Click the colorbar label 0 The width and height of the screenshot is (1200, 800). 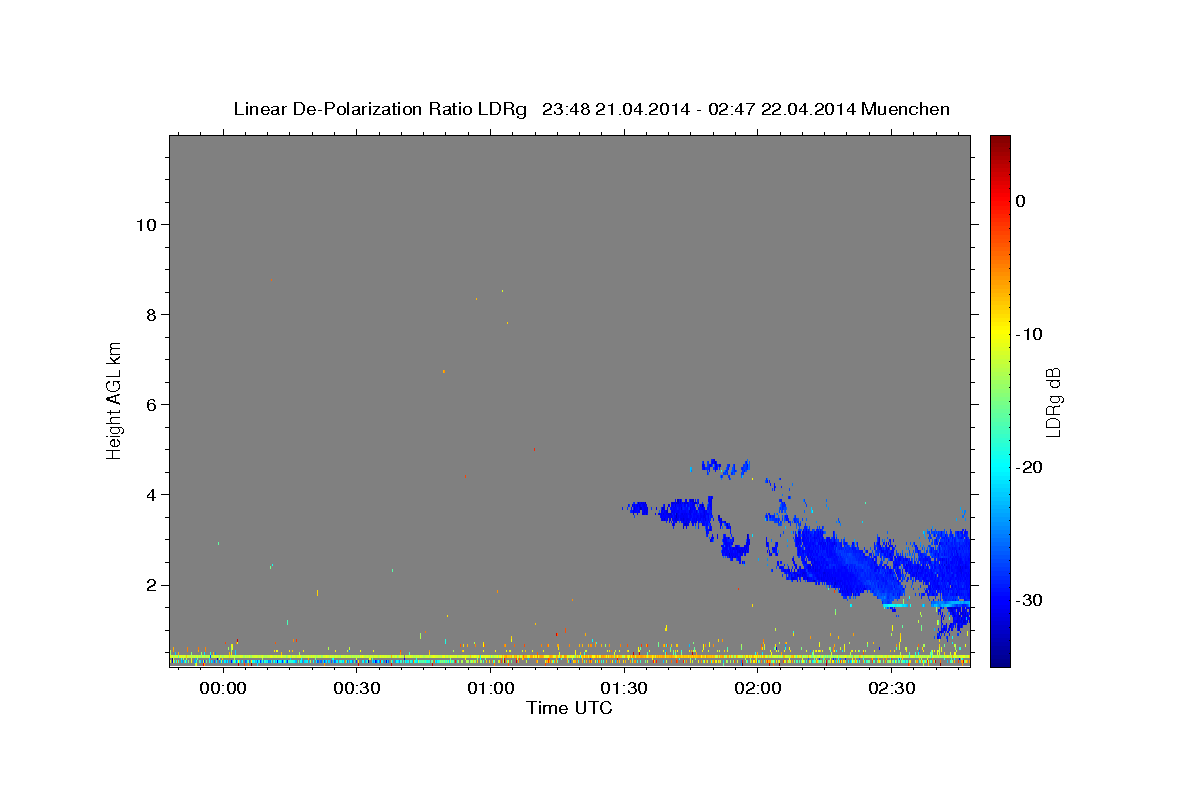tap(1020, 201)
